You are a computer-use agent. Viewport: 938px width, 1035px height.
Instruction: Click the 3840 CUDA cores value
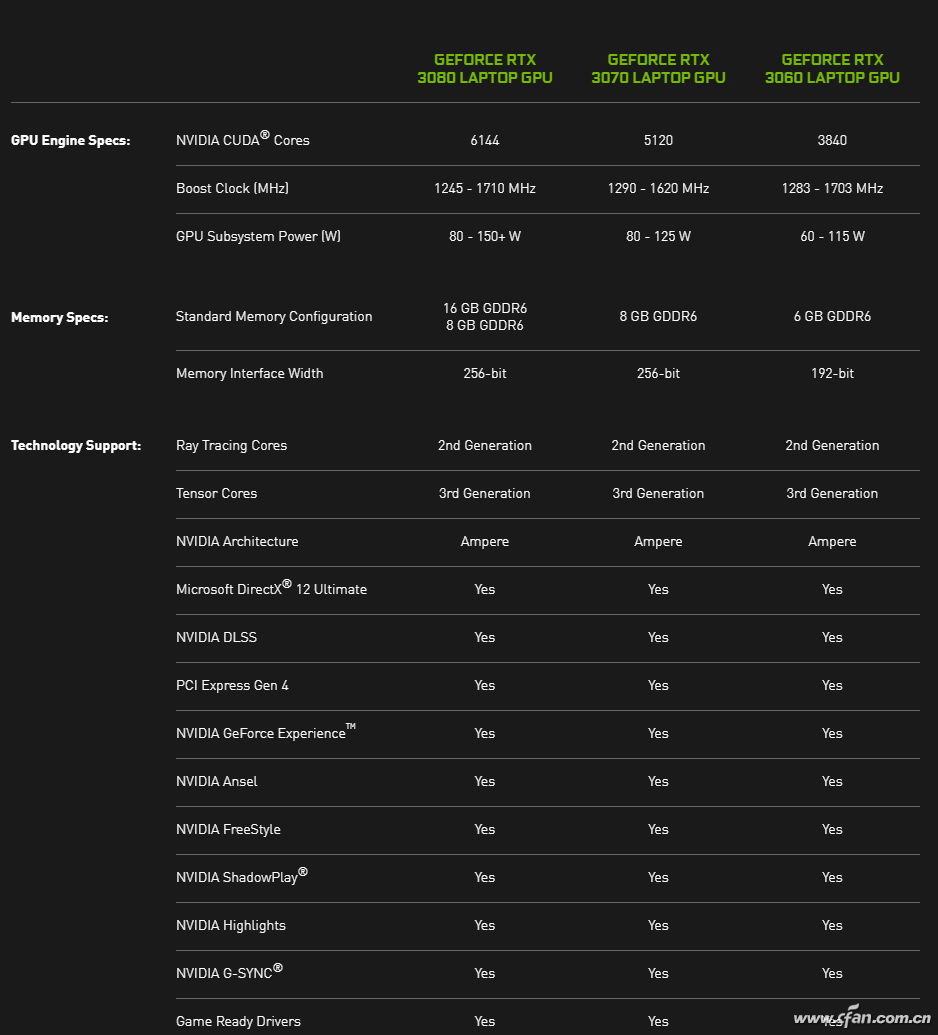(832, 140)
